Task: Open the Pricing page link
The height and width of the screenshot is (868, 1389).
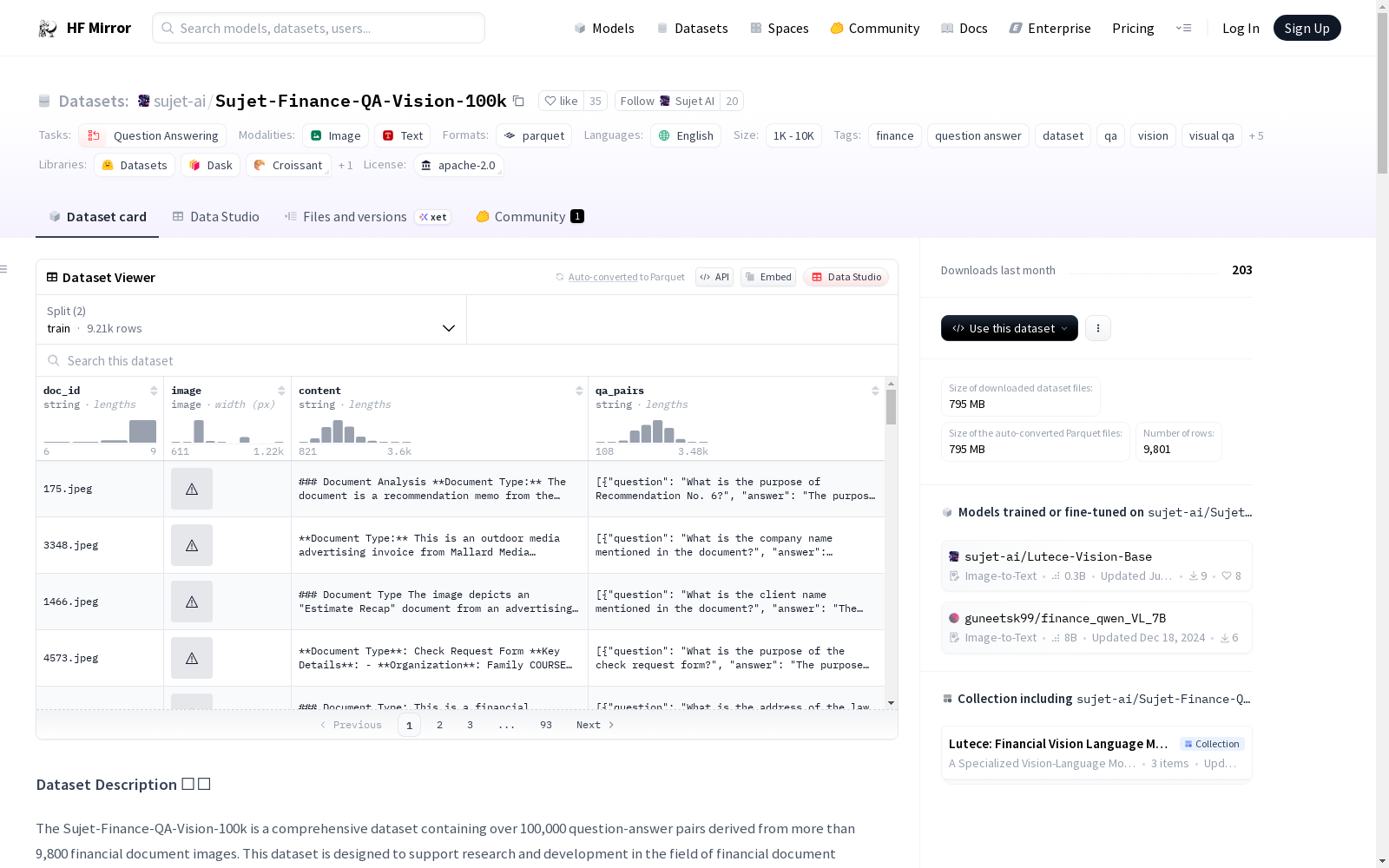Action: [1133, 28]
